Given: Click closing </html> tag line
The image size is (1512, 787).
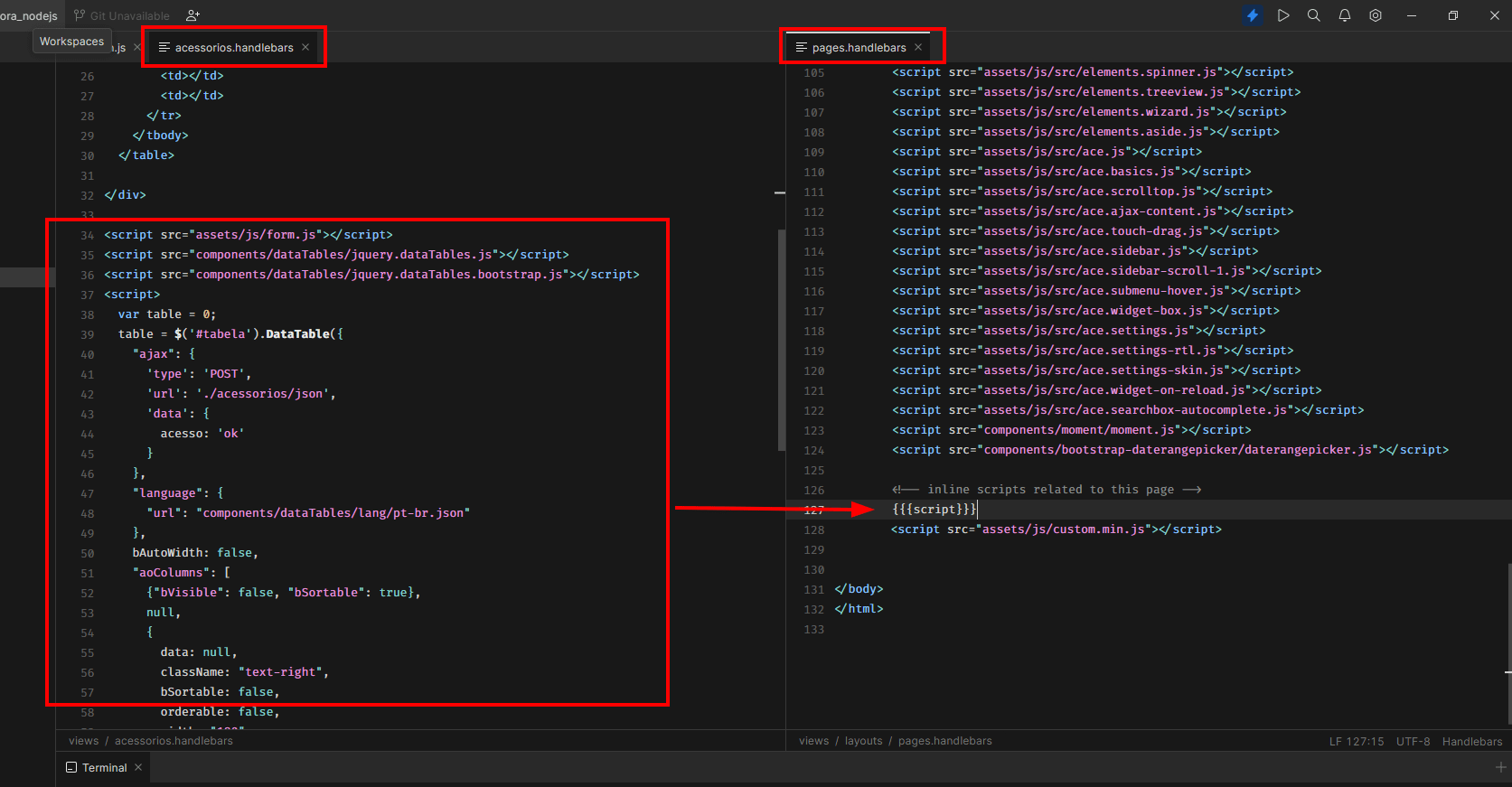Looking at the screenshot, I should click(x=859, y=609).
